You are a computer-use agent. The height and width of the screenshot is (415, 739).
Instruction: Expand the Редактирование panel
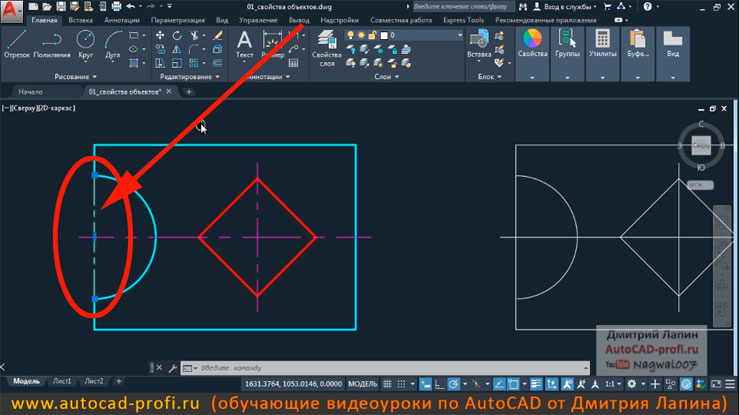click(189, 77)
